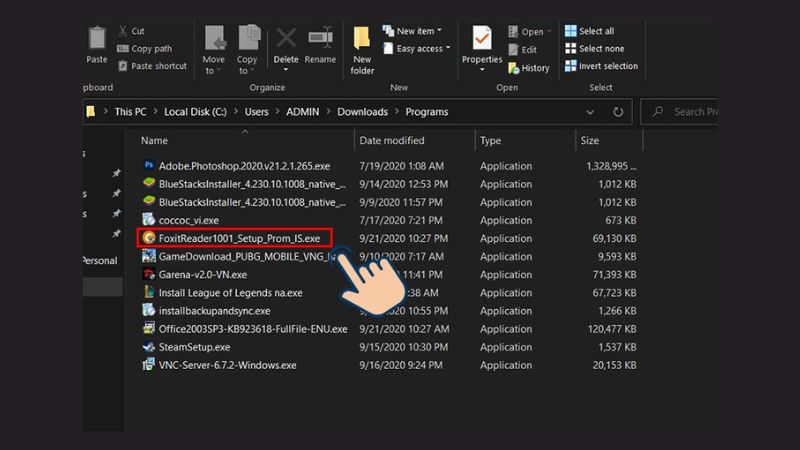Expand the New item dropdown
Viewport: 800px width, 450px height.
418,31
